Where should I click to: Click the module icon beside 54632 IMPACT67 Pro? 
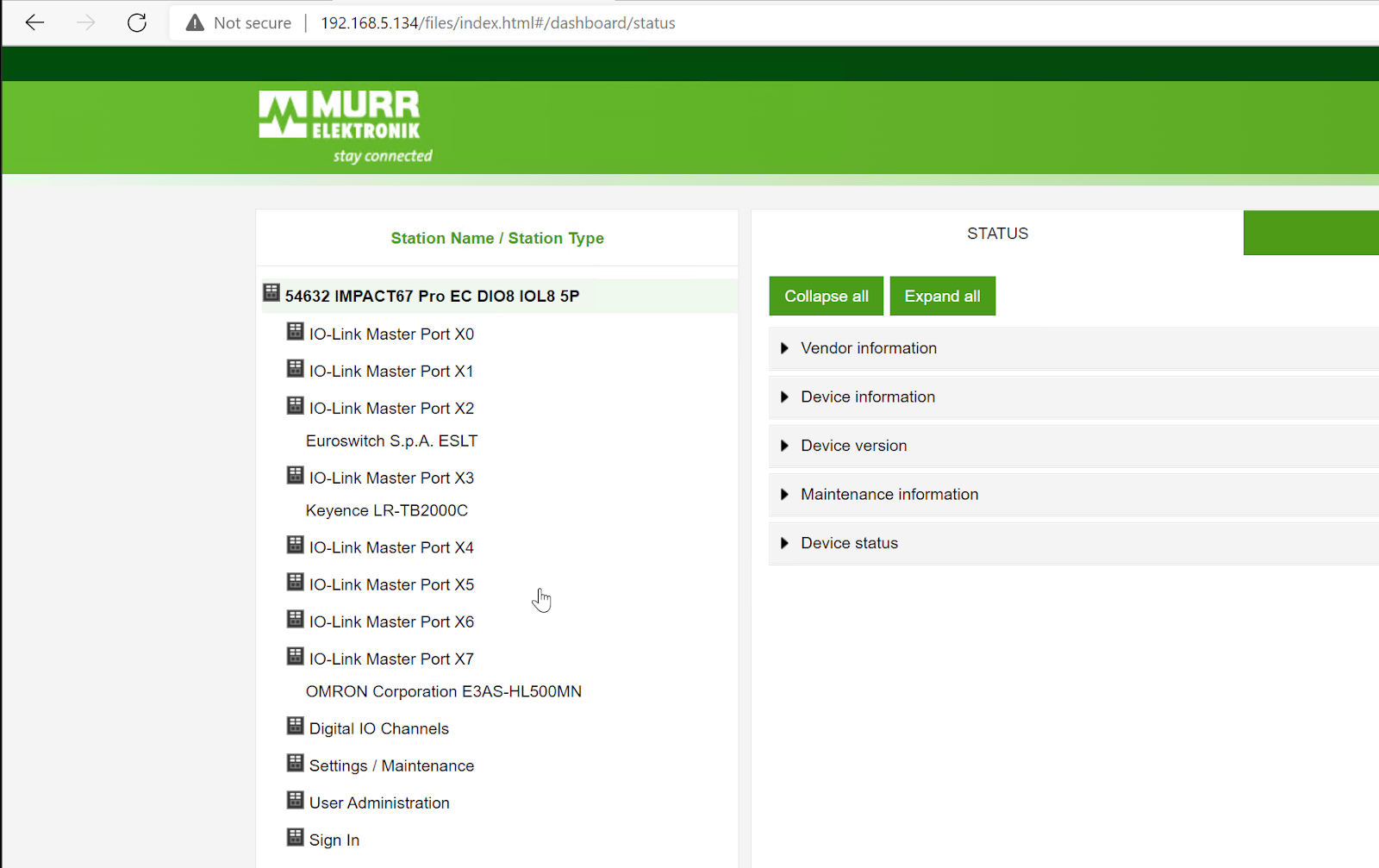tap(271, 292)
